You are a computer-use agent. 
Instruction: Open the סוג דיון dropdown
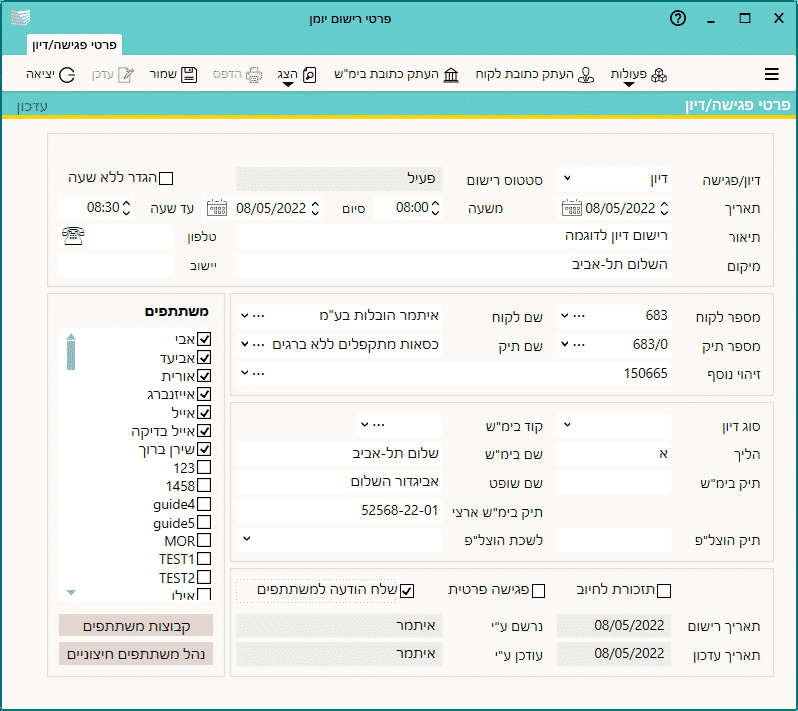click(x=567, y=424)
